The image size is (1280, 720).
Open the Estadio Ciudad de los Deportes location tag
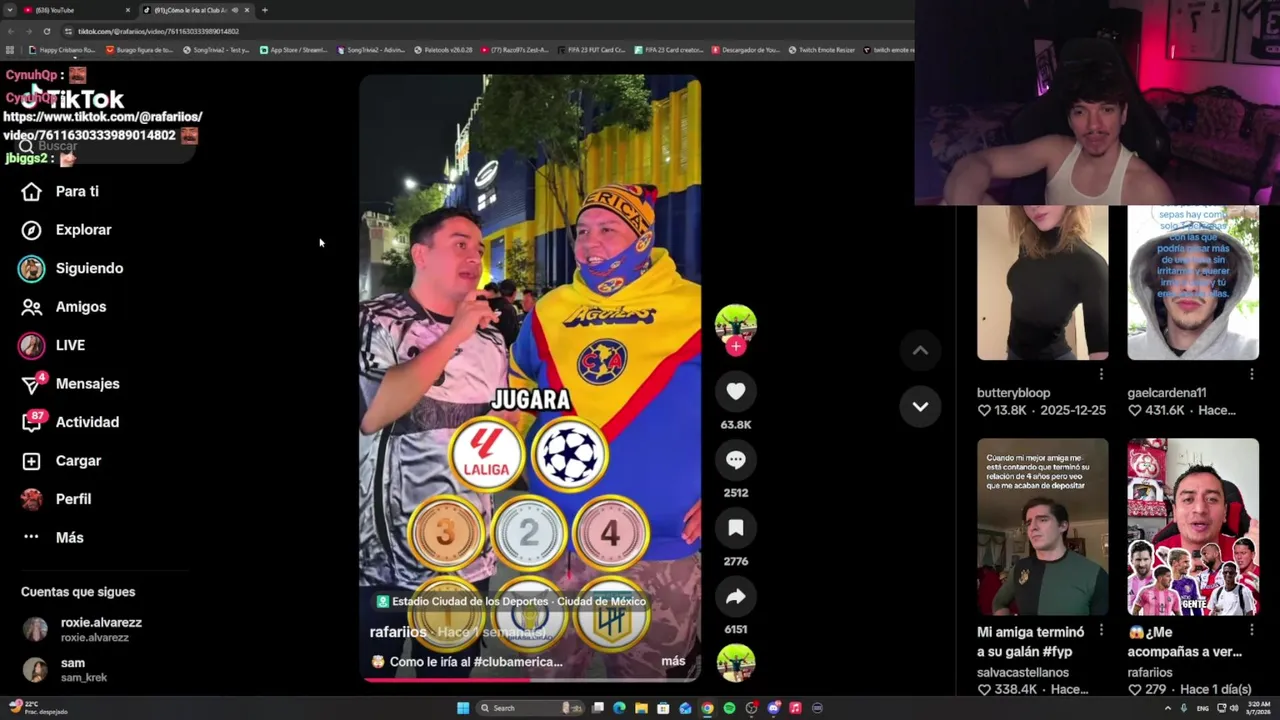point(512,601)
